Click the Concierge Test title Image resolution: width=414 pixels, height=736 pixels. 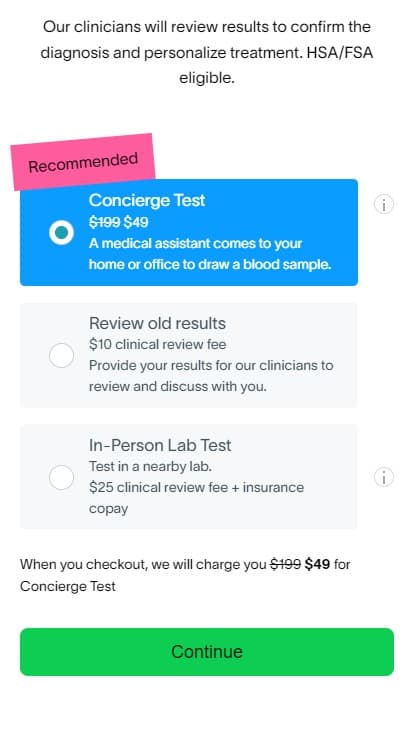click(x=147, y=200)
